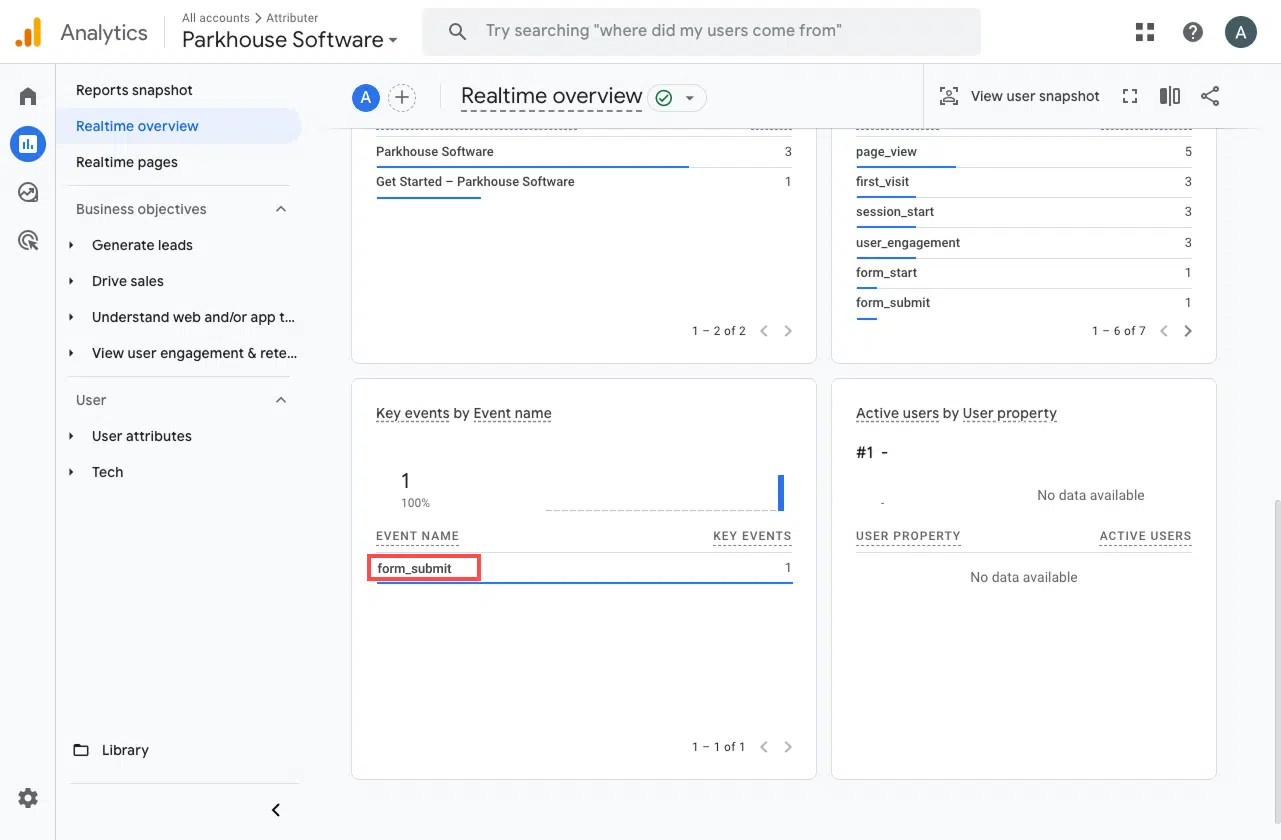Screen dimensions: 1281x840
Task: Open the Google apps grid
Action: point(1144,31)
